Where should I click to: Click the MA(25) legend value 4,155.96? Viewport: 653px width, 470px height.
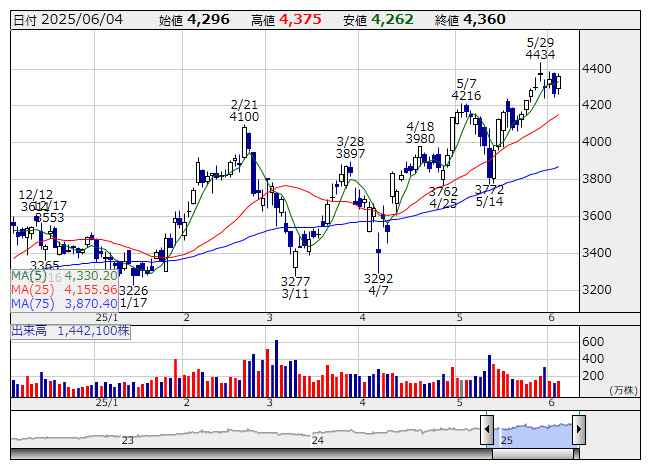coord(91,290)
